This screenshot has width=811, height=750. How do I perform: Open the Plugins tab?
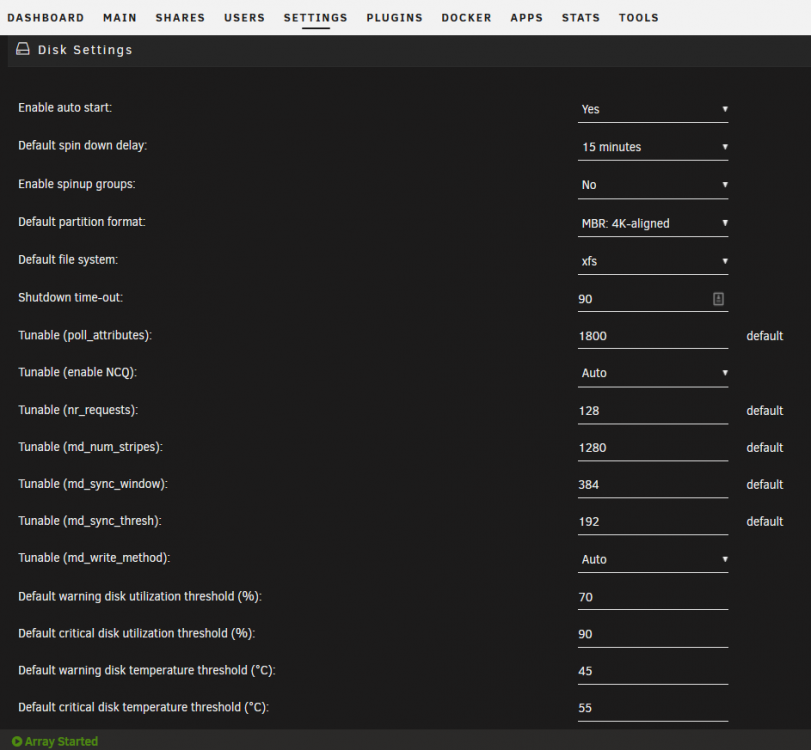395,18
